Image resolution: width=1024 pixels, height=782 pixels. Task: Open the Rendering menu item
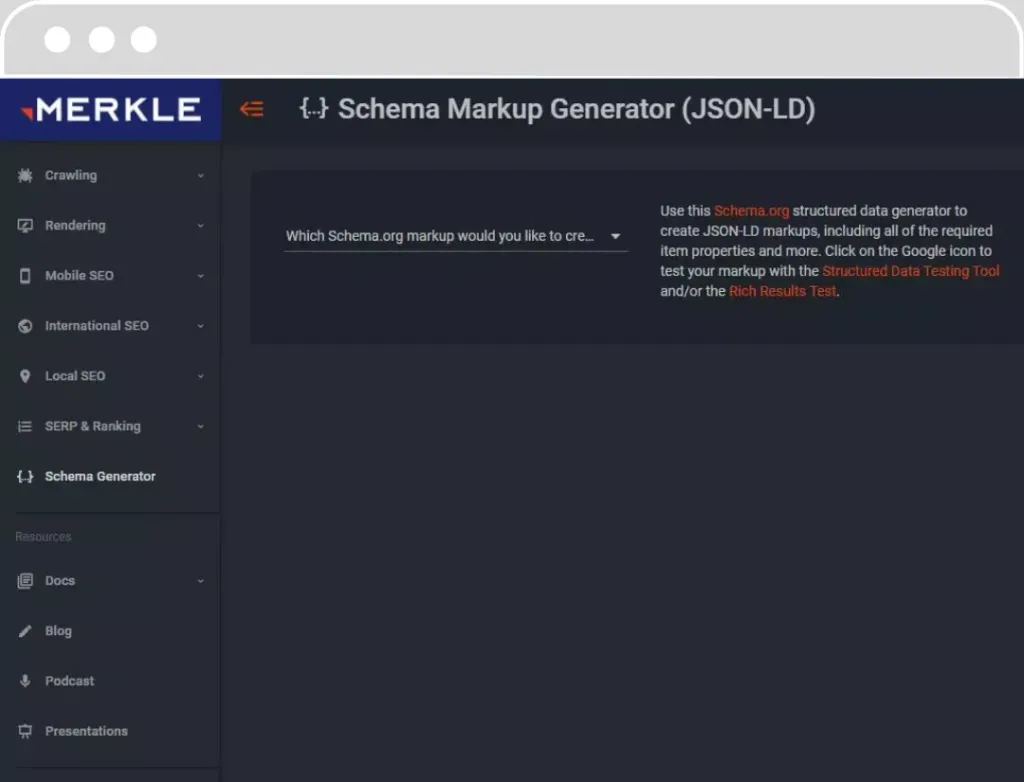coord(110,225)
